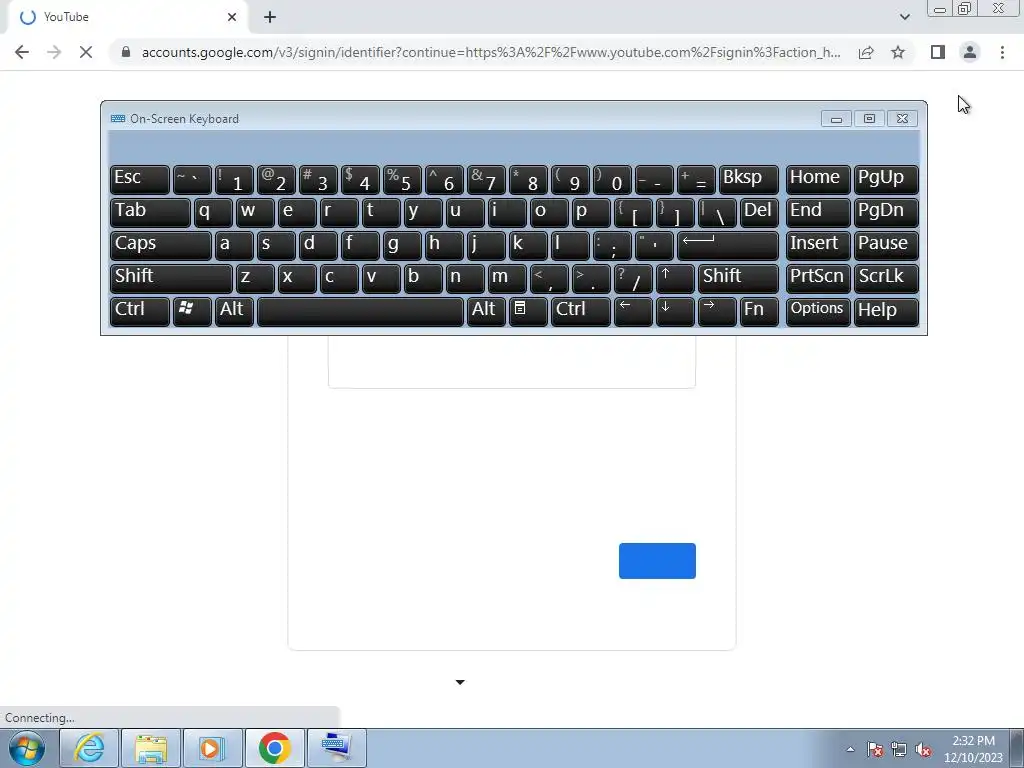Click the letter q key
Image resolution: width=1024 pixels, height=768 pixels.
(x=213, y=212)
